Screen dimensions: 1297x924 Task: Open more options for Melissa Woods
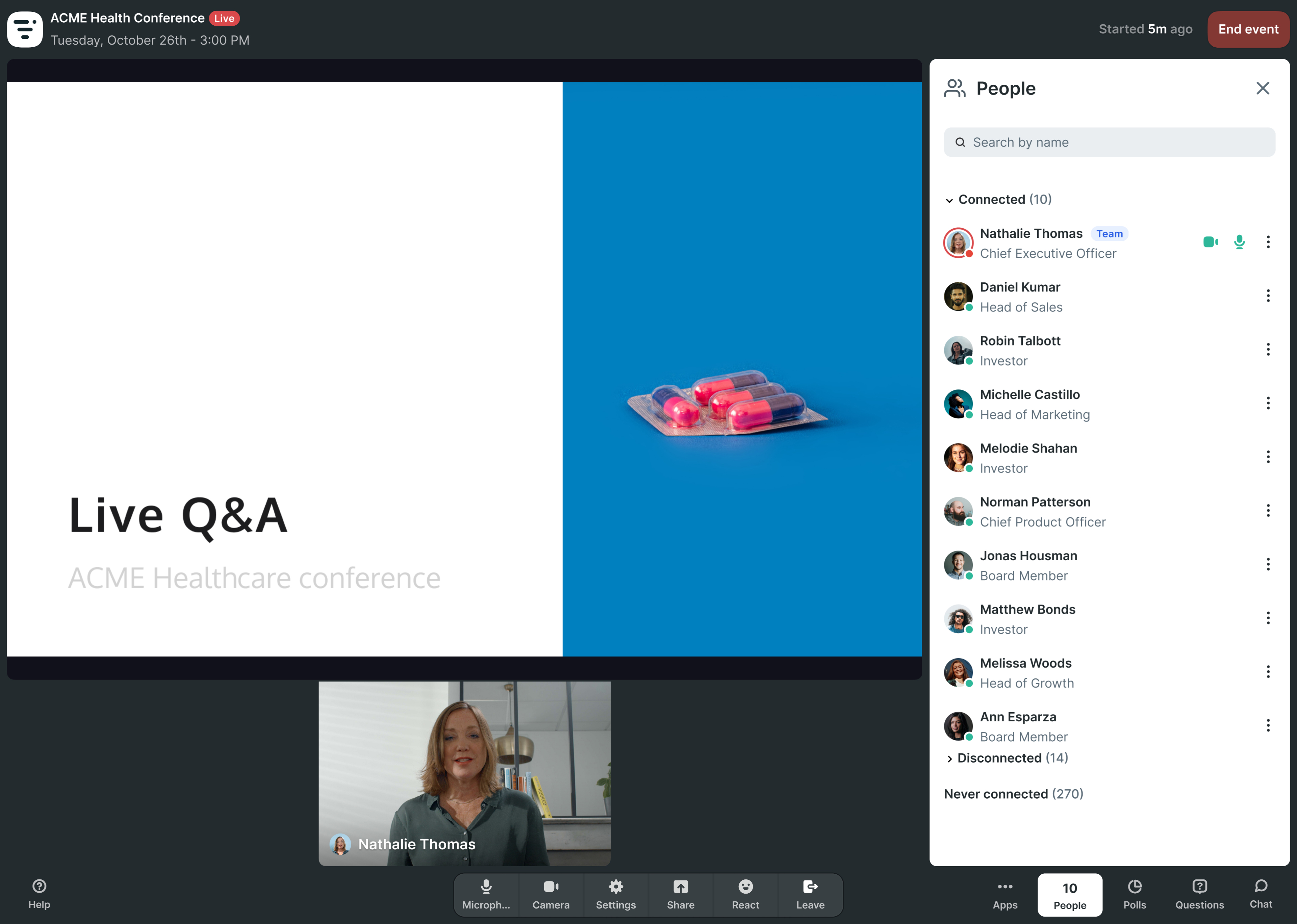[1268, 671]
